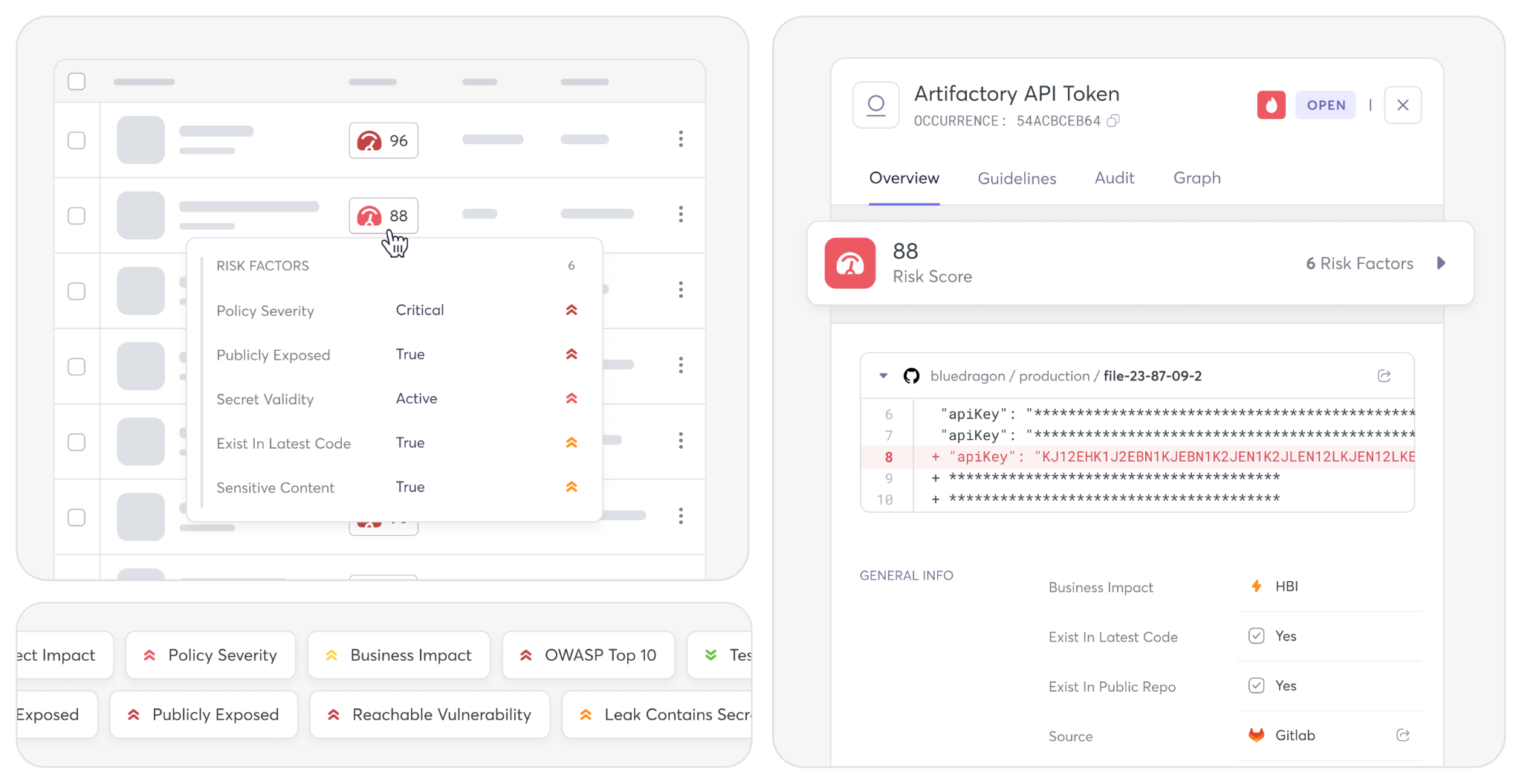Click the circle icon beside Artifactory API Token

pyautogui.click(x=876, y=105)
